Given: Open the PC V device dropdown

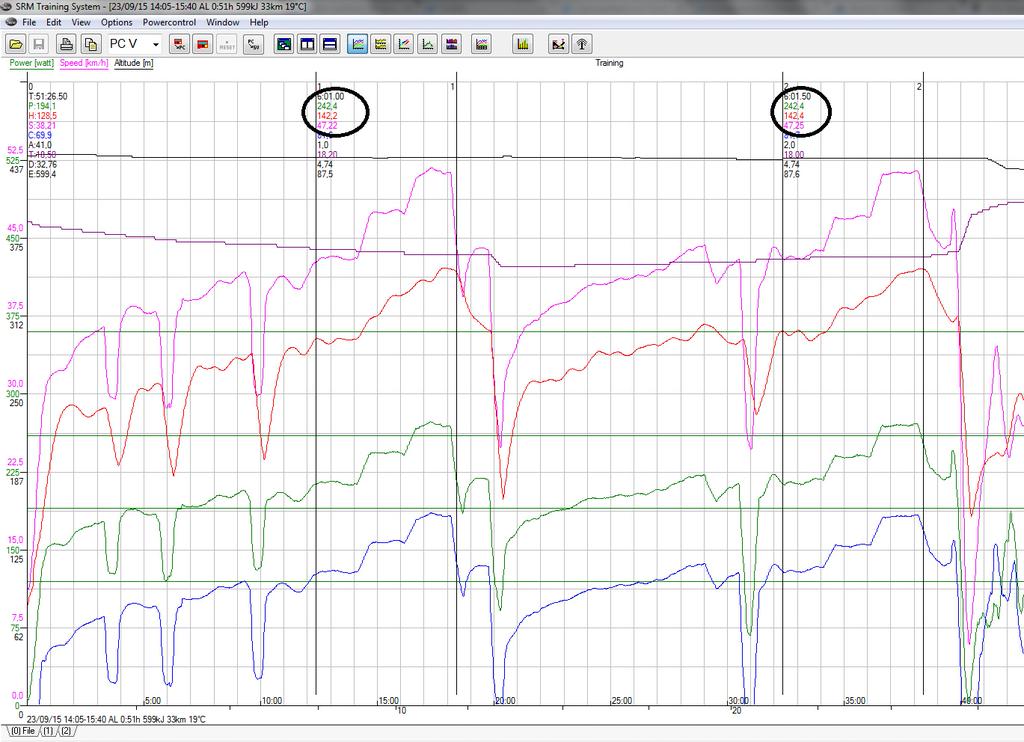Looking at the screenshot, I should pyautogui.click(x=135, y=44).
